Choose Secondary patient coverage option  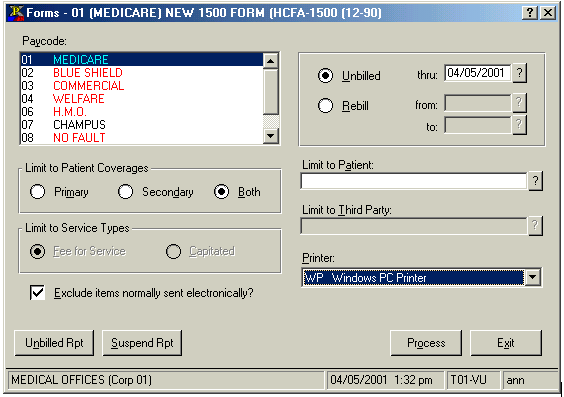coord(125,192)
